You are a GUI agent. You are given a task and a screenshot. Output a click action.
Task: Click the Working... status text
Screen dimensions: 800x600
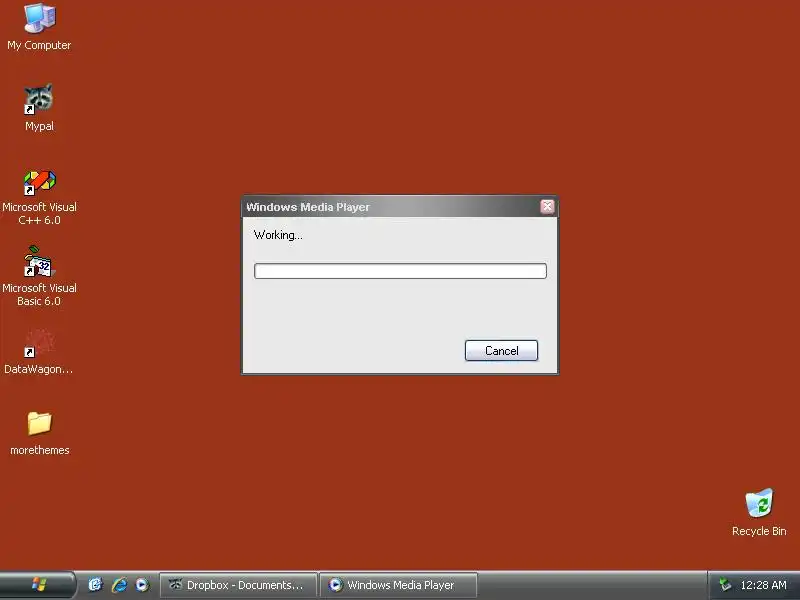click(278, 235)
